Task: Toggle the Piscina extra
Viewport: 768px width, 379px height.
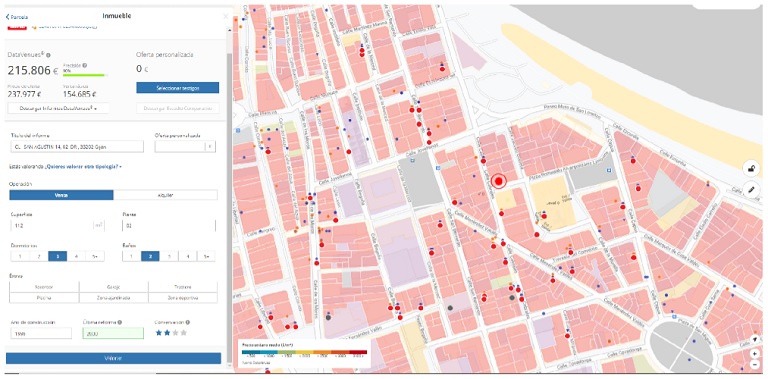Action: coord(44,298)
